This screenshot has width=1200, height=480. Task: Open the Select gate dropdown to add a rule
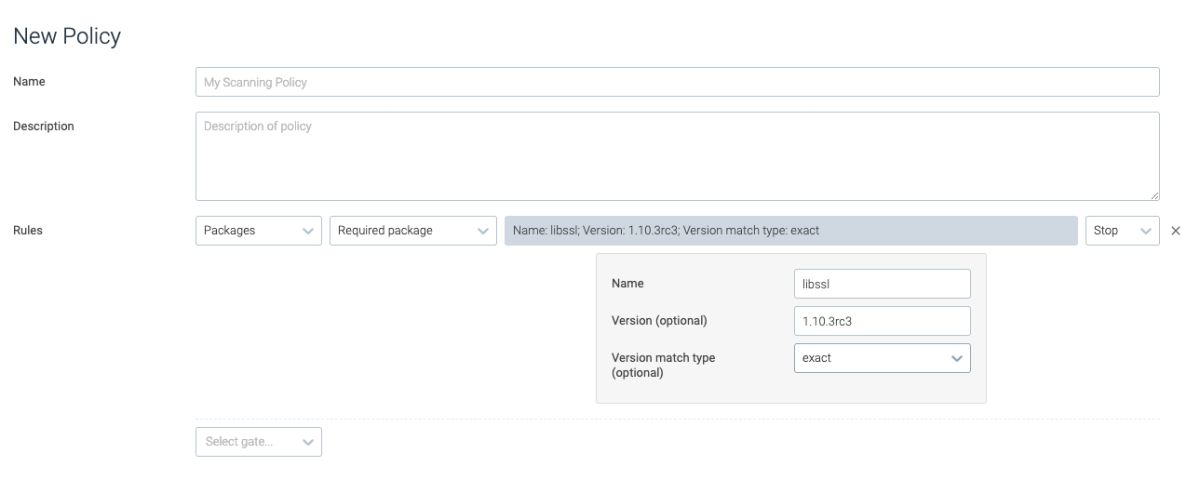(258, 442)
